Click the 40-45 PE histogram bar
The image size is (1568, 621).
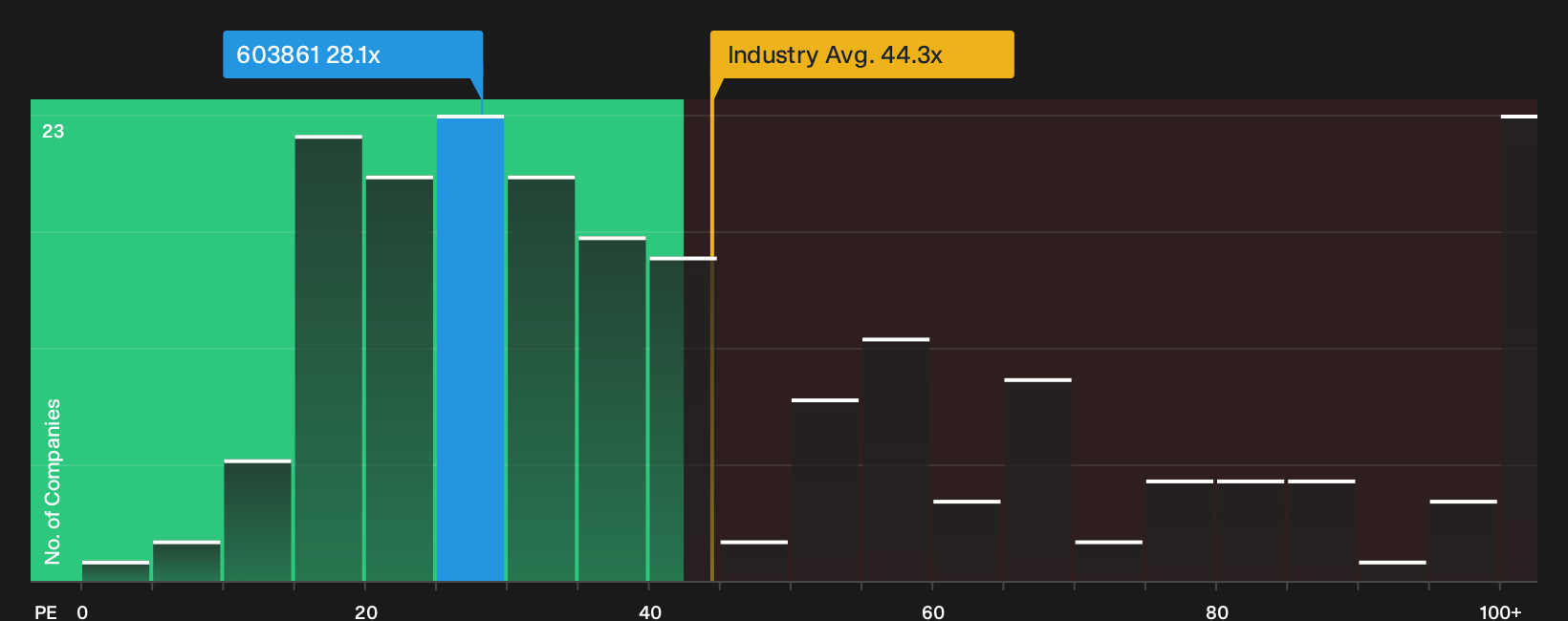(x=683, y=419)
